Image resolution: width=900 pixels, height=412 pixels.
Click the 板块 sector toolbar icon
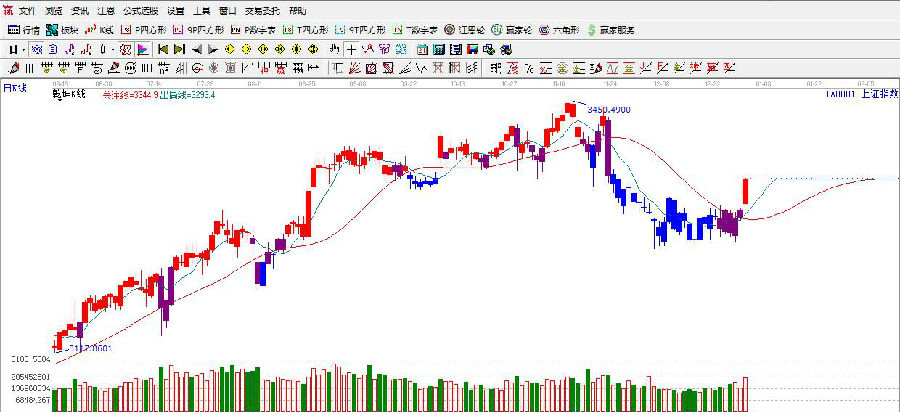pyautogui.click(x=62, y=30)
